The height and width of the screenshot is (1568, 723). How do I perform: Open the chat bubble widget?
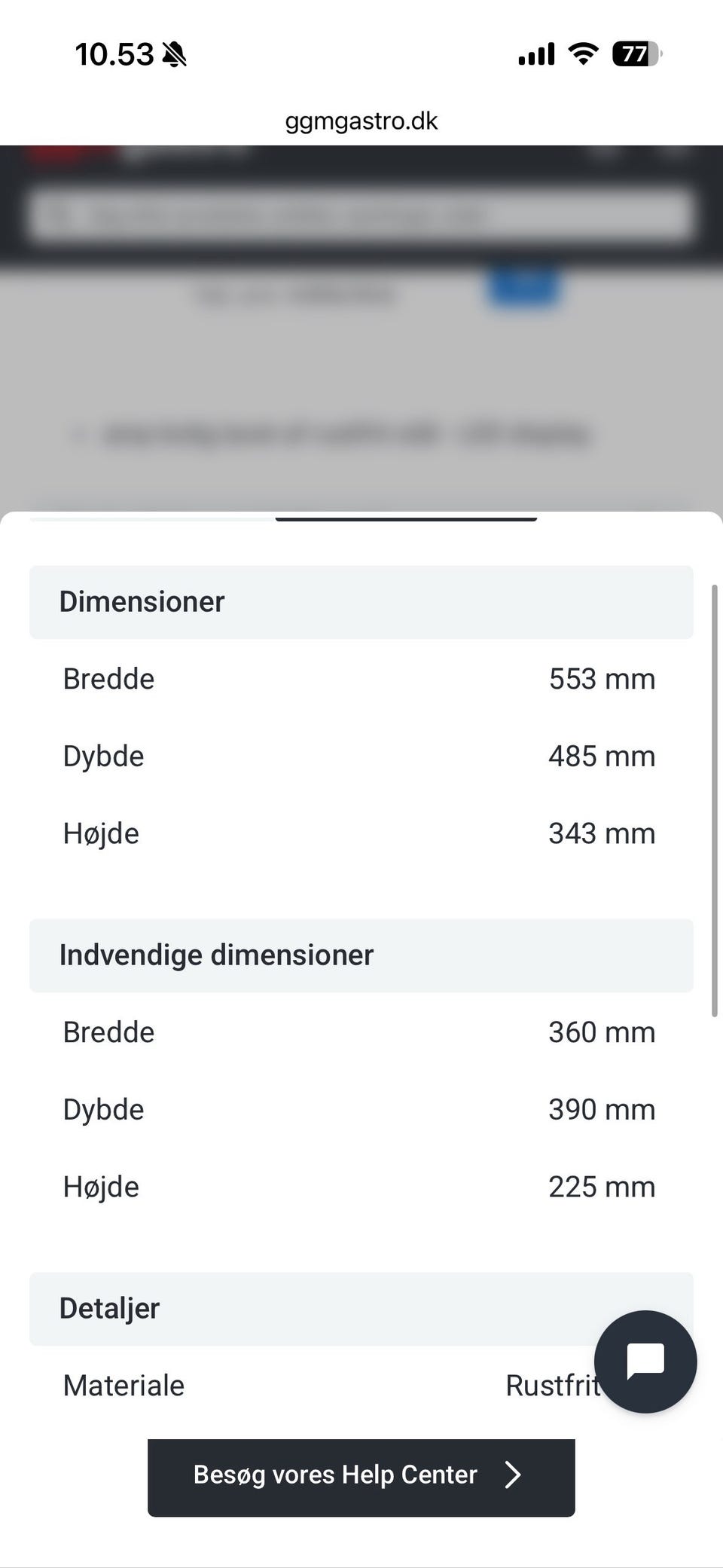[645, 1362]
